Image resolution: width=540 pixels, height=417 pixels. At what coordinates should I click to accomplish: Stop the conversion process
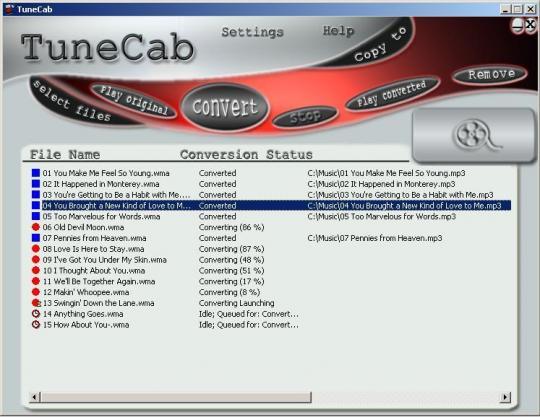(305, 116)
